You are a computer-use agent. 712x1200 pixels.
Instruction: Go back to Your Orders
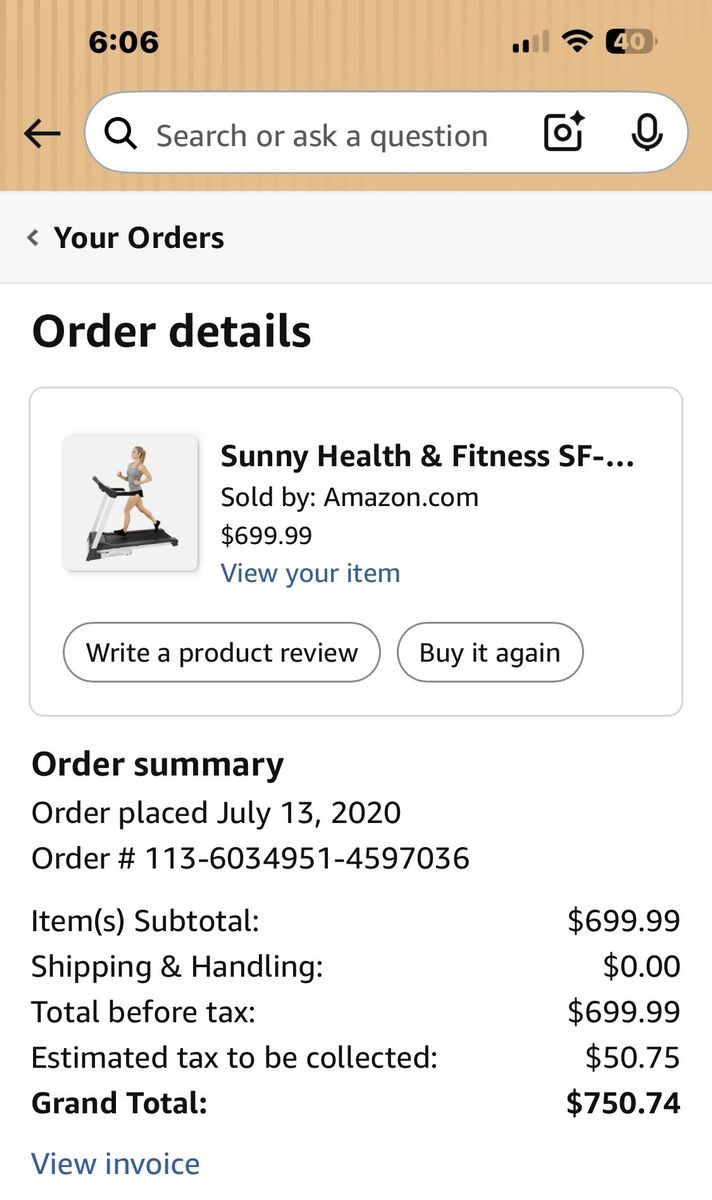coord(138,238)
